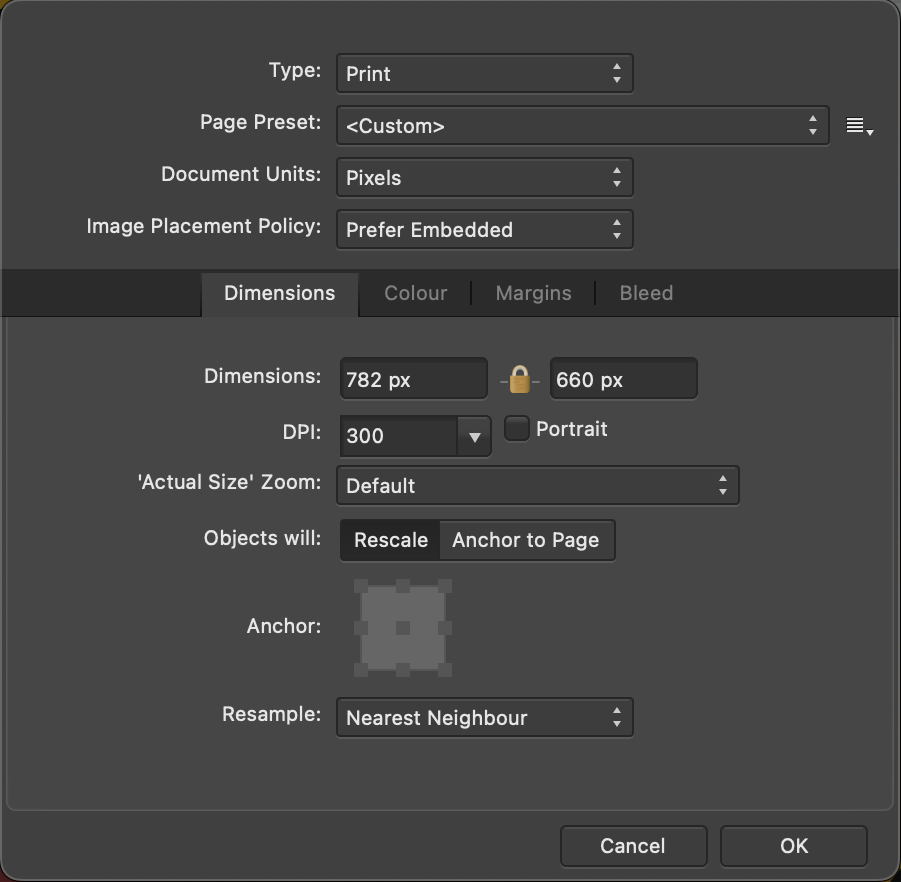The height and width of the screenshot is (882, 901).
Task: Open the Type dropdown showing Print
Action: click(484, 73)
